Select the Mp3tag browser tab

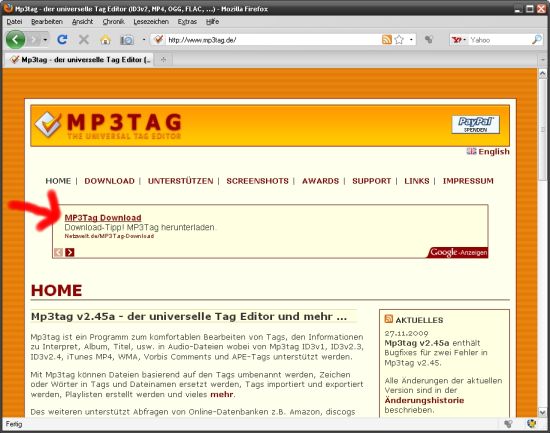(79, 60)
